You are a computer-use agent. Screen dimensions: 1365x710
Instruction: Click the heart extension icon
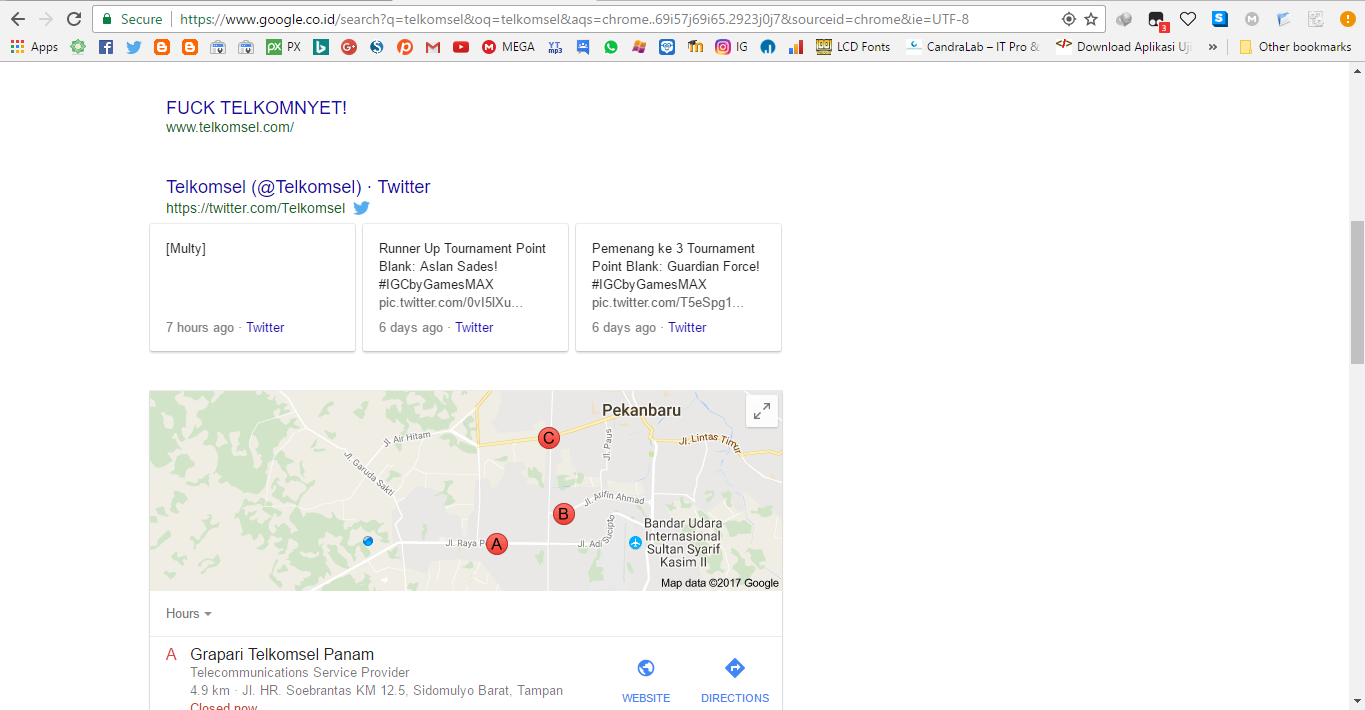1188,19
